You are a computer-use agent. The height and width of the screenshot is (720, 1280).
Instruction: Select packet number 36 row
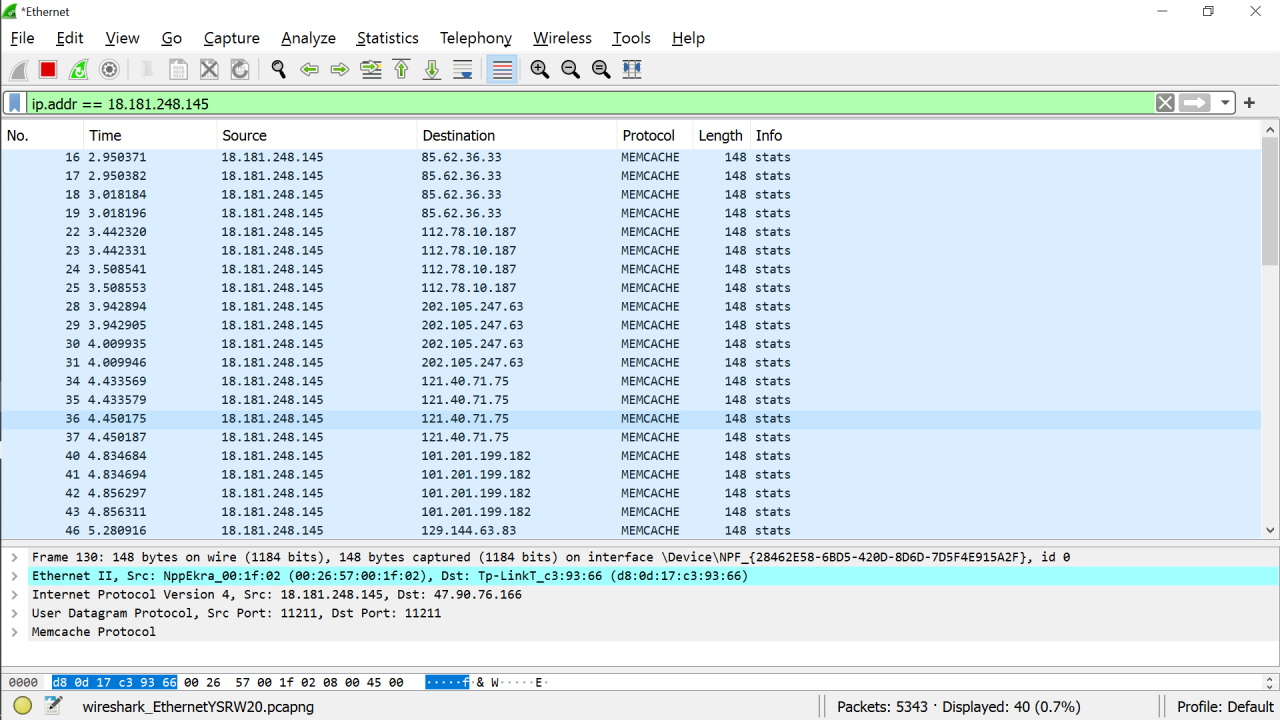coord(631,419)
